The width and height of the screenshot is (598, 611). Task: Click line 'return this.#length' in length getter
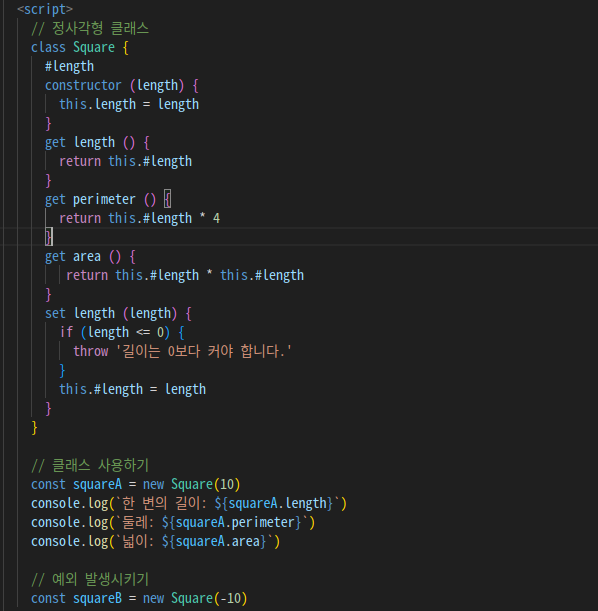[125, 161]
